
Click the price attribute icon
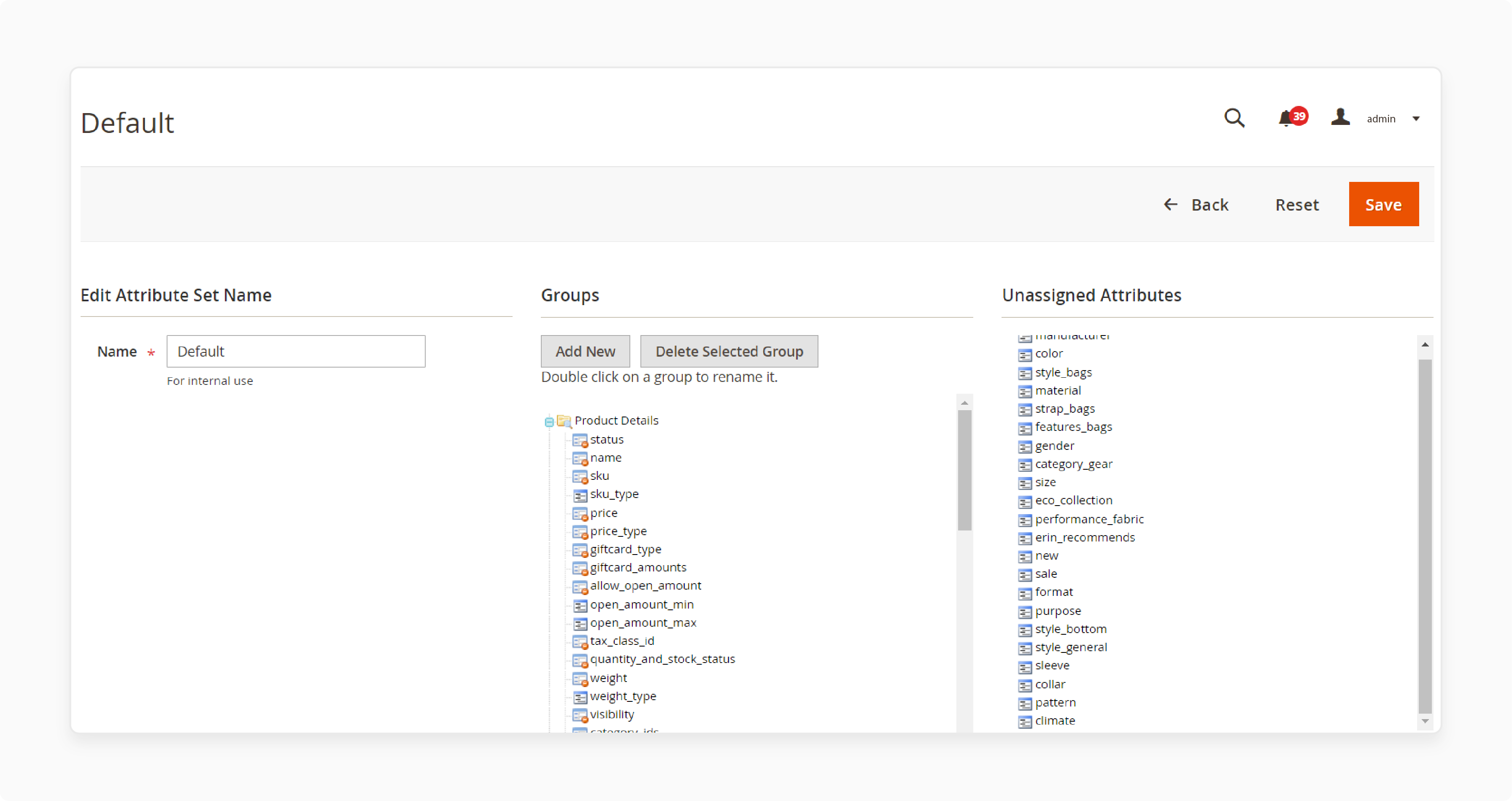[x=580, y=513]
